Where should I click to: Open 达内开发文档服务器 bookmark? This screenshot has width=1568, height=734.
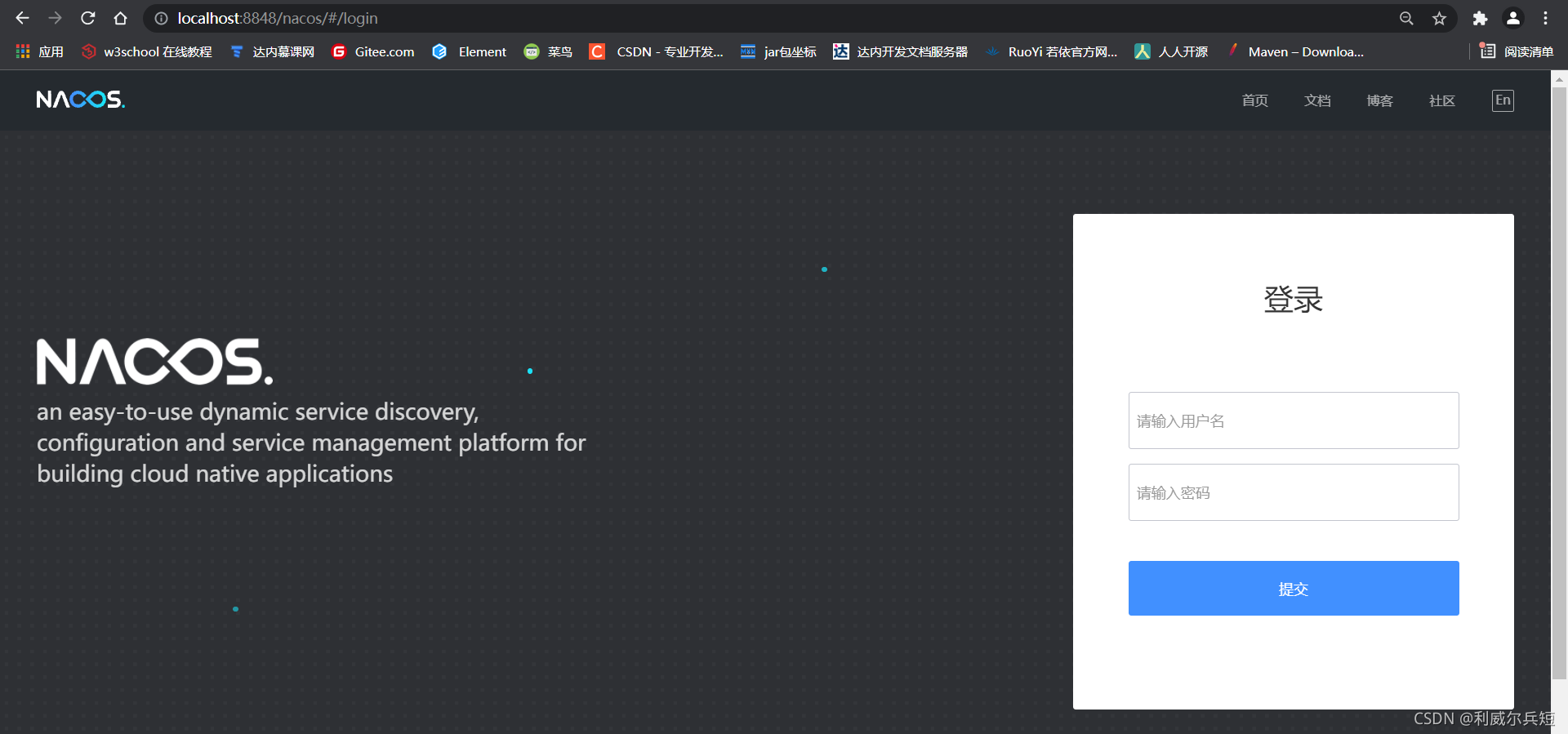tap(900, 51)
